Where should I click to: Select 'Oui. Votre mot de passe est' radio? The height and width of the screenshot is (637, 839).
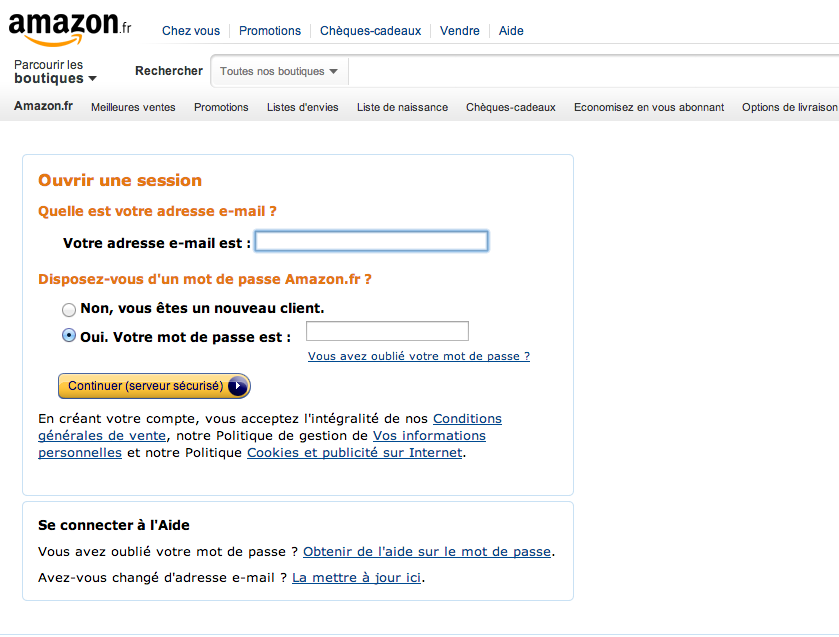click(x=69, y=336)
